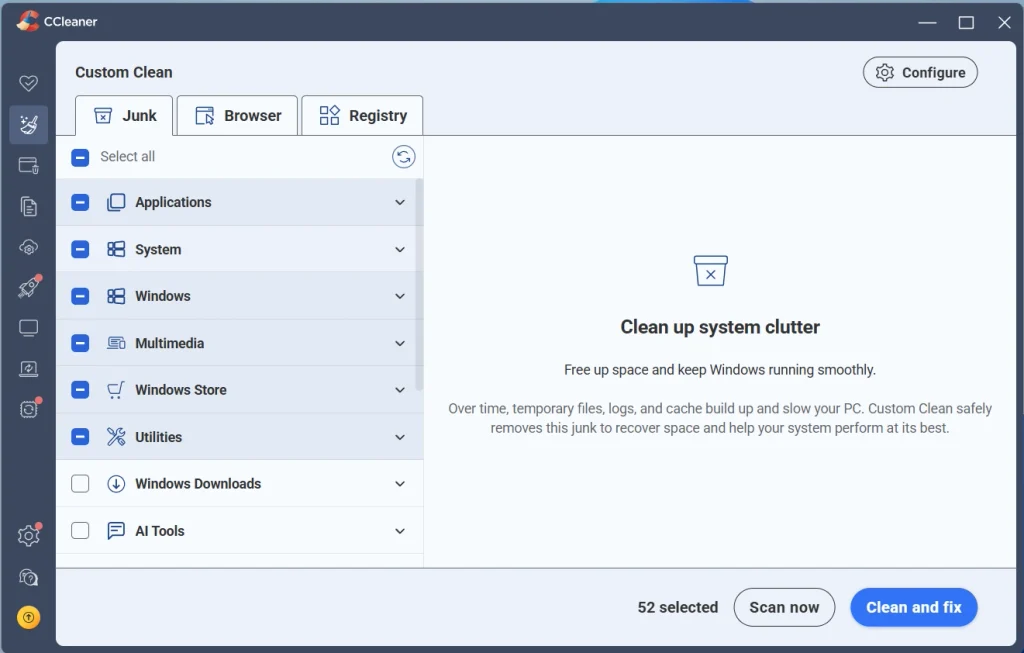Check the AI Tools checkbox
Viewport: 1024px width, 653px height.
(80, 530)
